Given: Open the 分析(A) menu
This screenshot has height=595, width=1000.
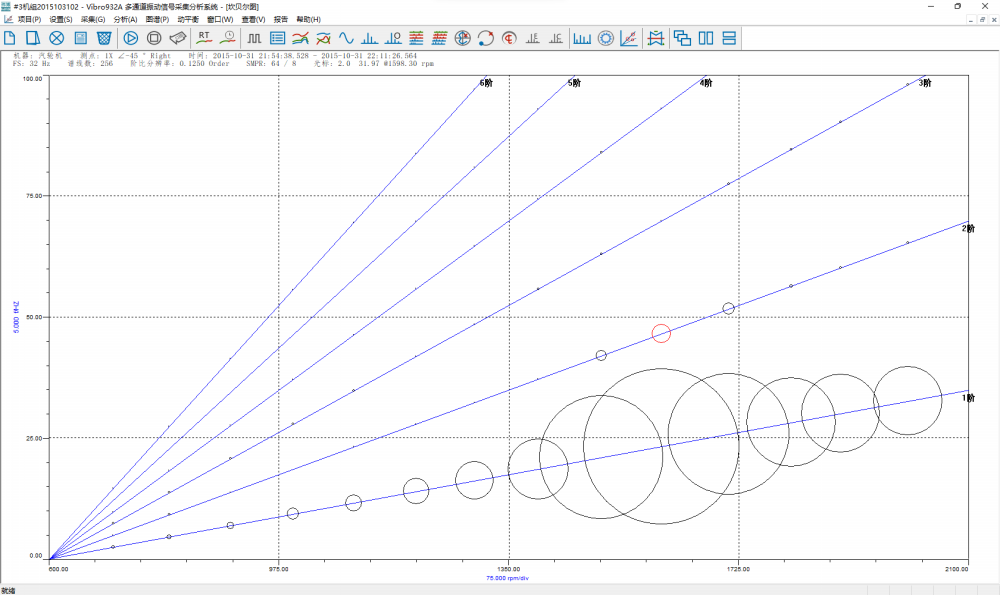Looking at the screenshot, I should click(125, 20).
